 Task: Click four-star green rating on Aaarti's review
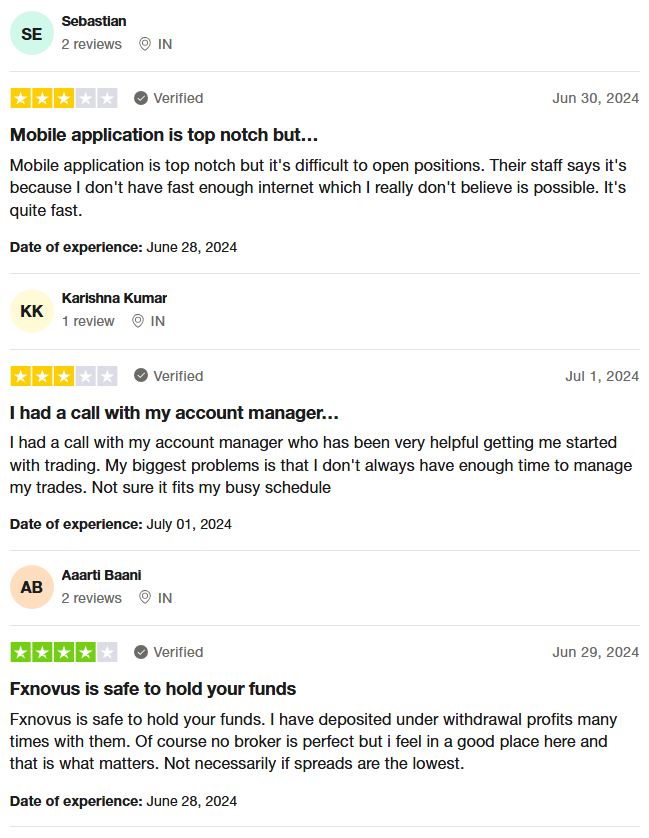tap(64, 652)
